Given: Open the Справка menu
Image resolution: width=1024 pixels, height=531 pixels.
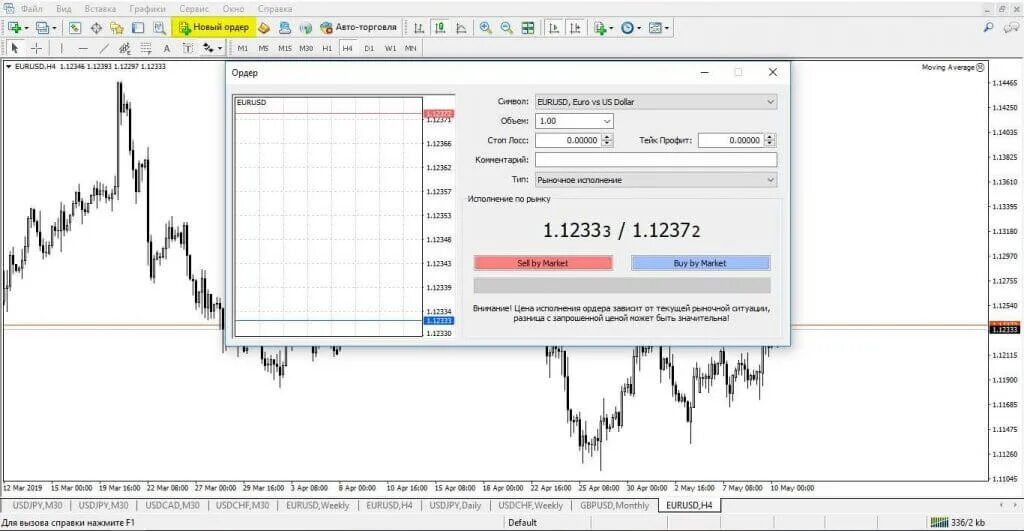Looking at the screenshot, I should tap(274, 8).
